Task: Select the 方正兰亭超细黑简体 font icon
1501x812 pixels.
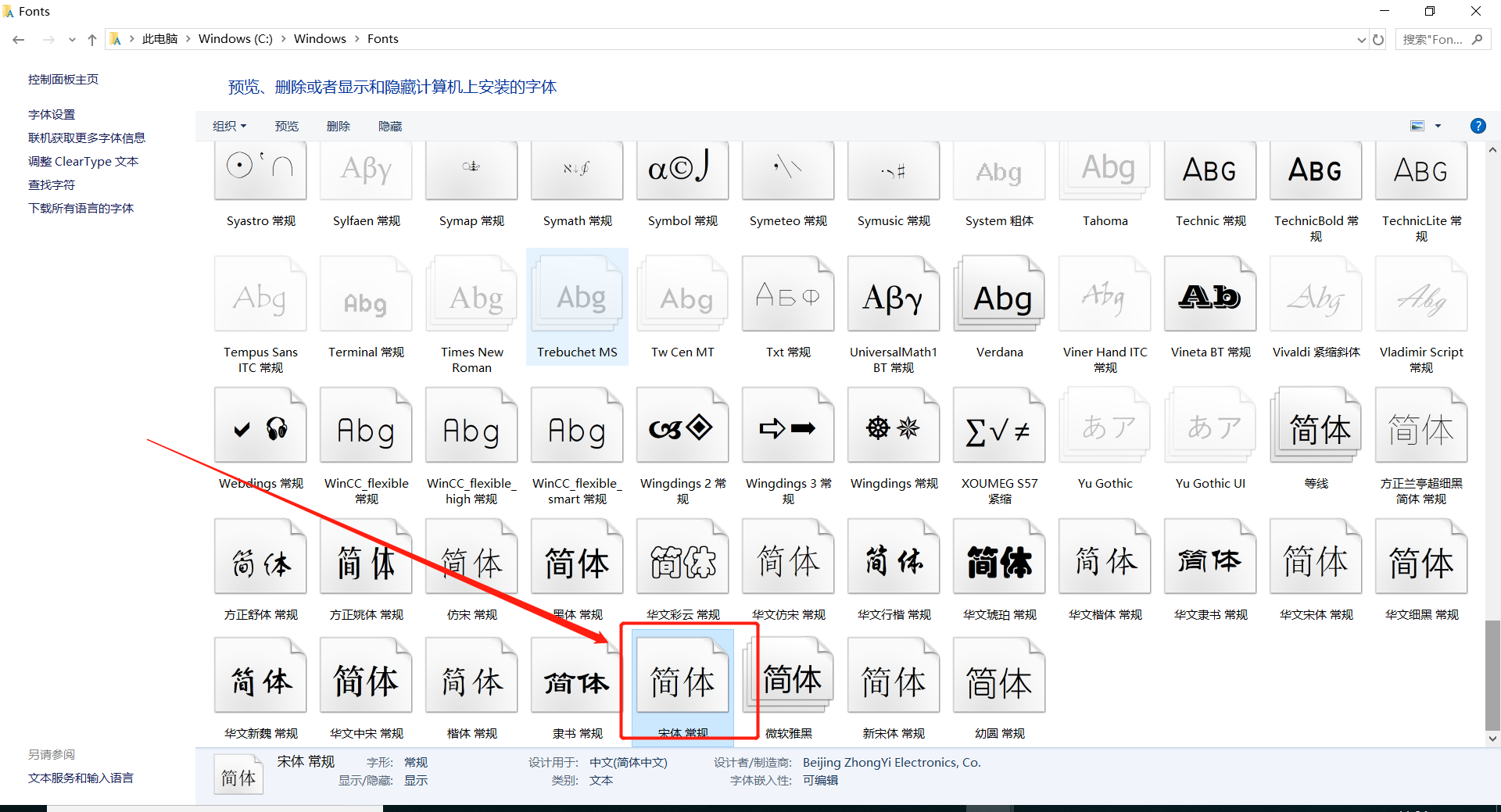Action: 1421,425
